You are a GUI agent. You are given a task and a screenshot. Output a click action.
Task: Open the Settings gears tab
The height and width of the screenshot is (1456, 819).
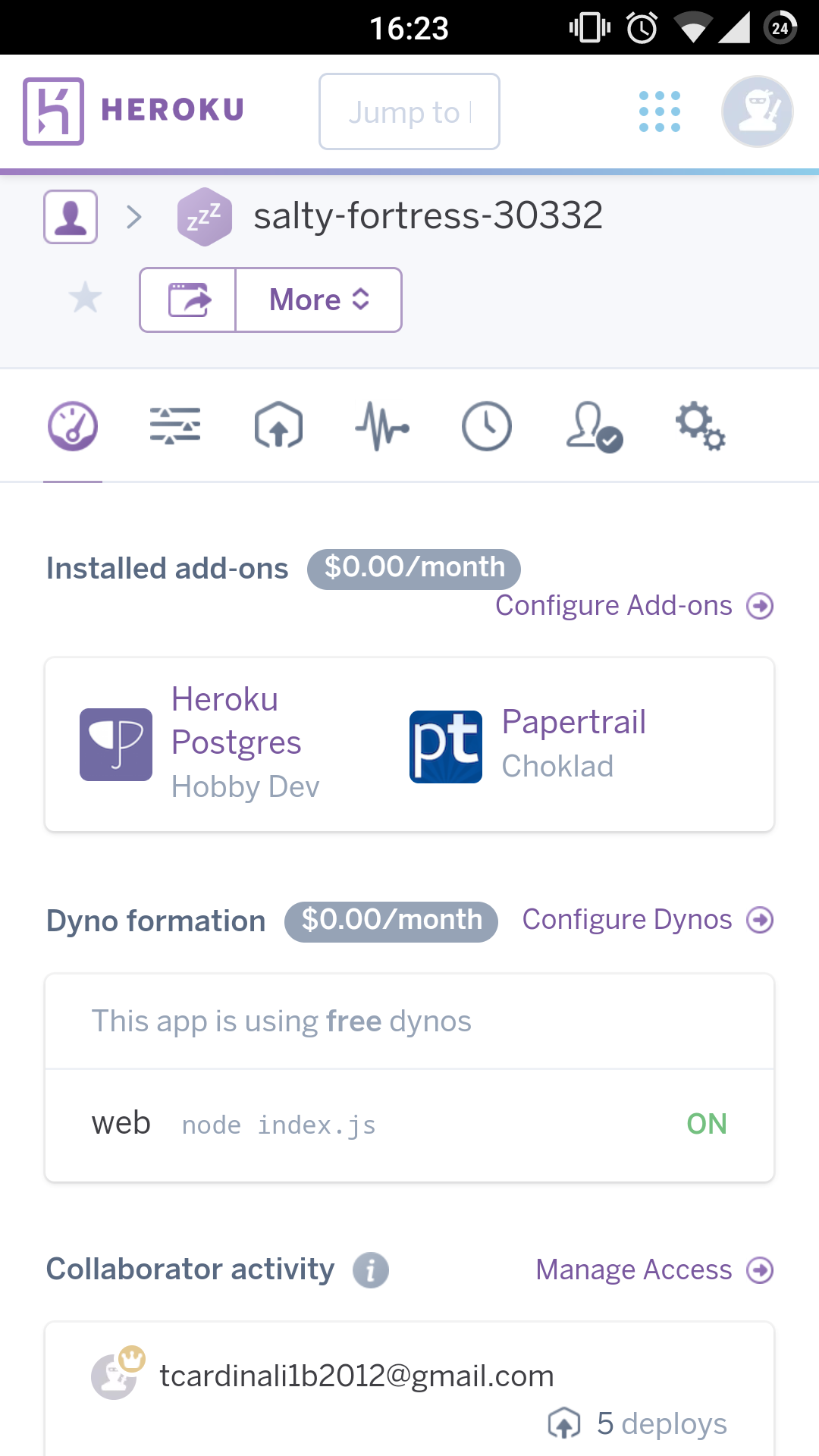700,426
